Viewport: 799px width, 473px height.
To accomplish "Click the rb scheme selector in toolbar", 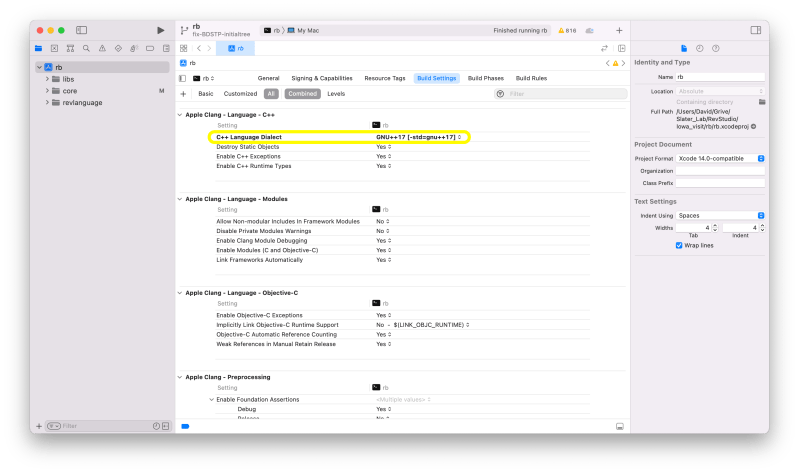I will coord(272,31).
